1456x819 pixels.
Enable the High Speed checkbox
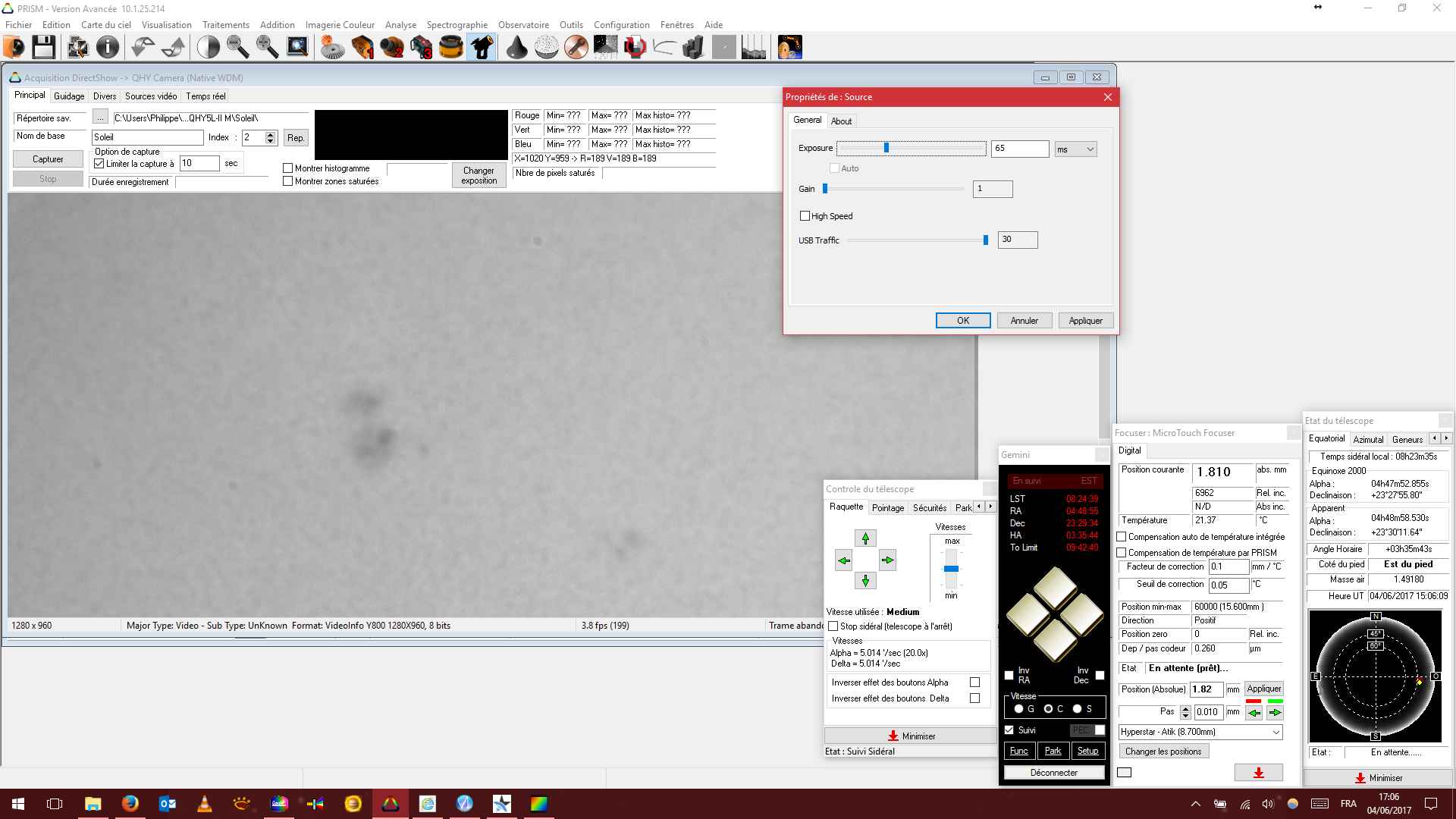[805, 216]
